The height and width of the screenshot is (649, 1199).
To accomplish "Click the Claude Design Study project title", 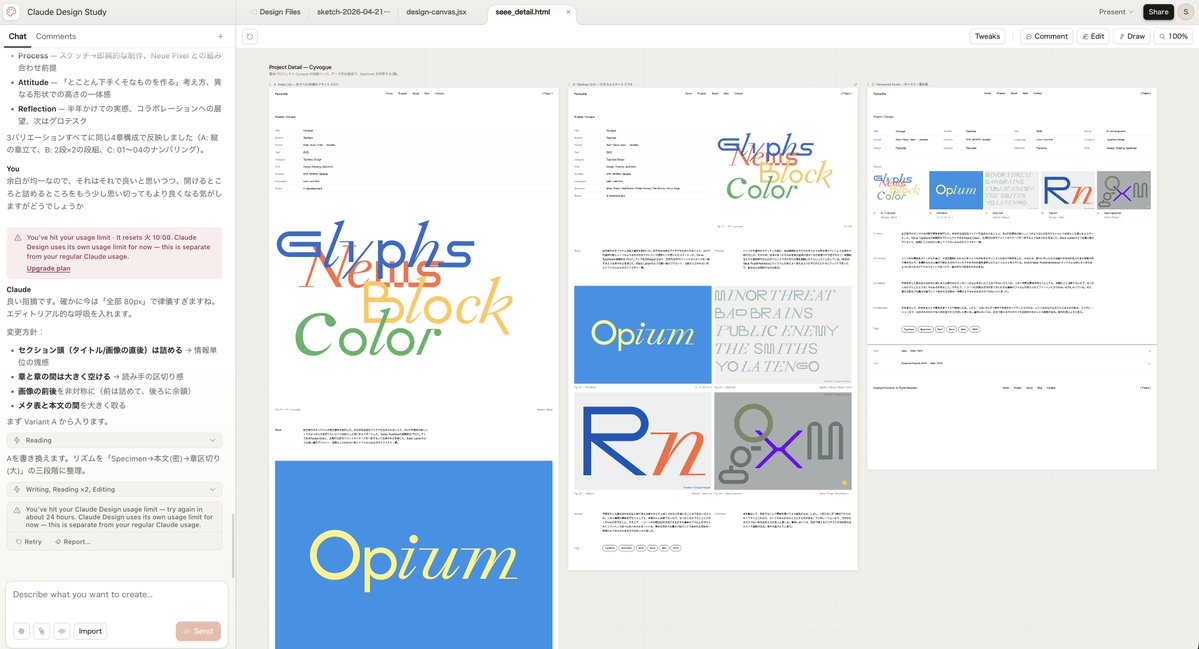I will coord(67,11).
